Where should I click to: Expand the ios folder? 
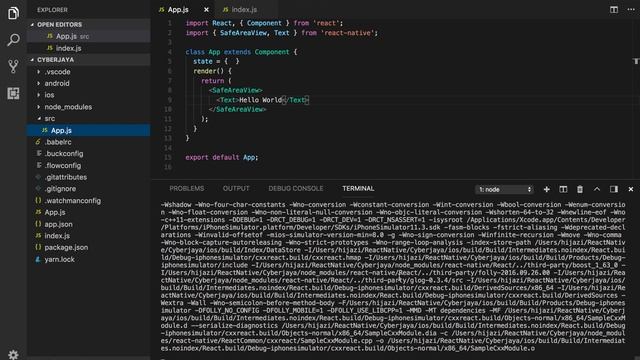tap(49, 95)
